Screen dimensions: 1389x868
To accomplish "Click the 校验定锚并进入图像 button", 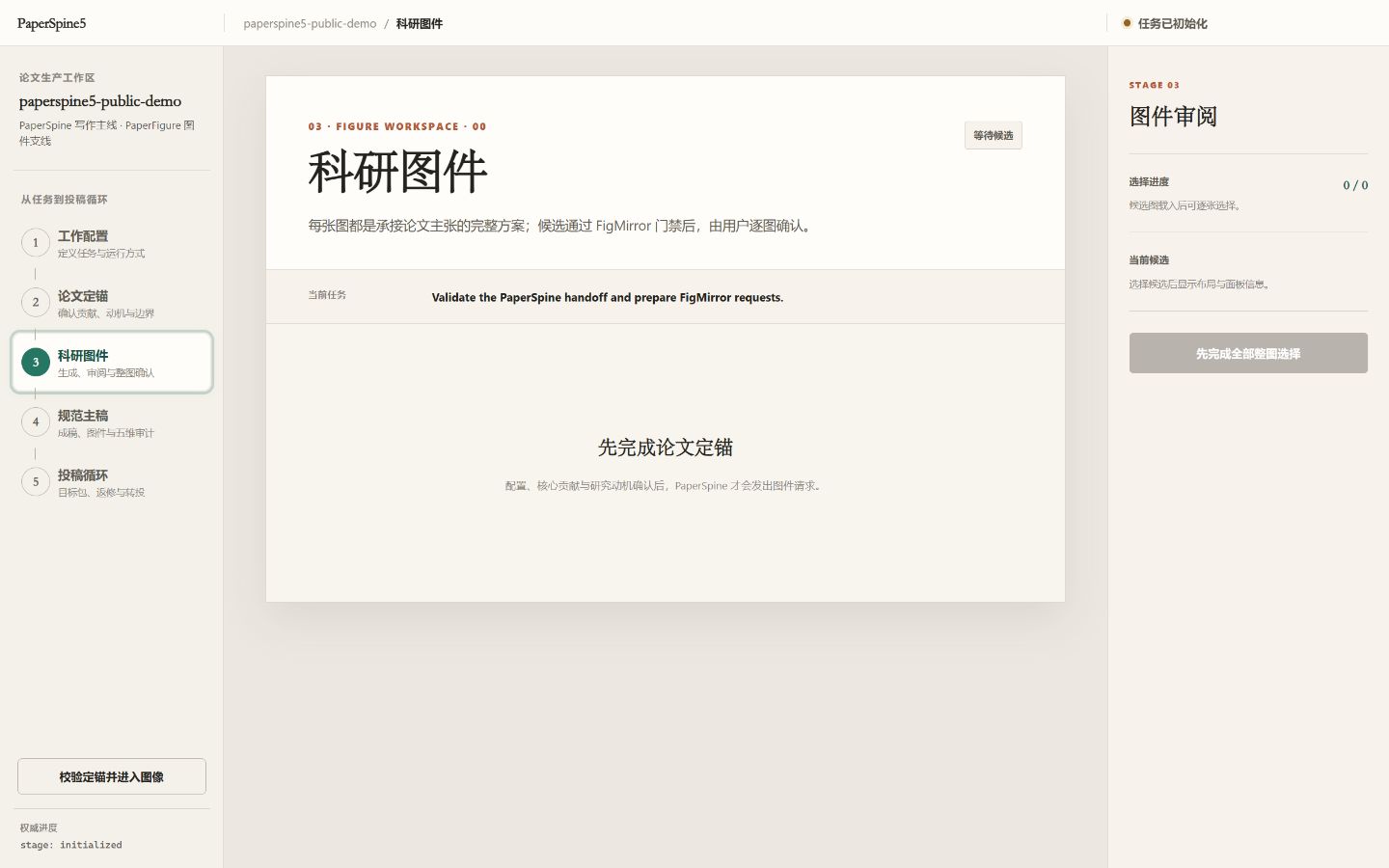I will 112,776.
